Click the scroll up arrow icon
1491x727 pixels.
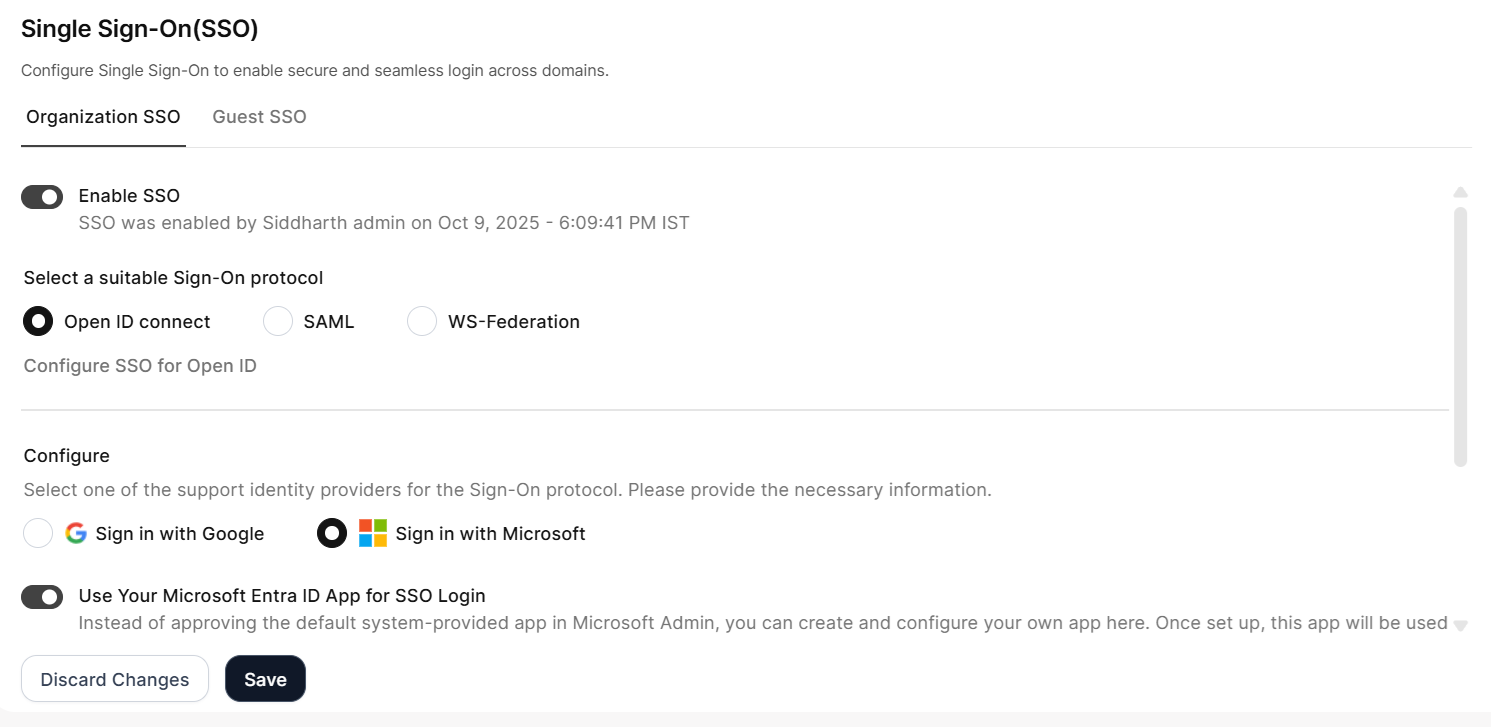coord(1460,192)
